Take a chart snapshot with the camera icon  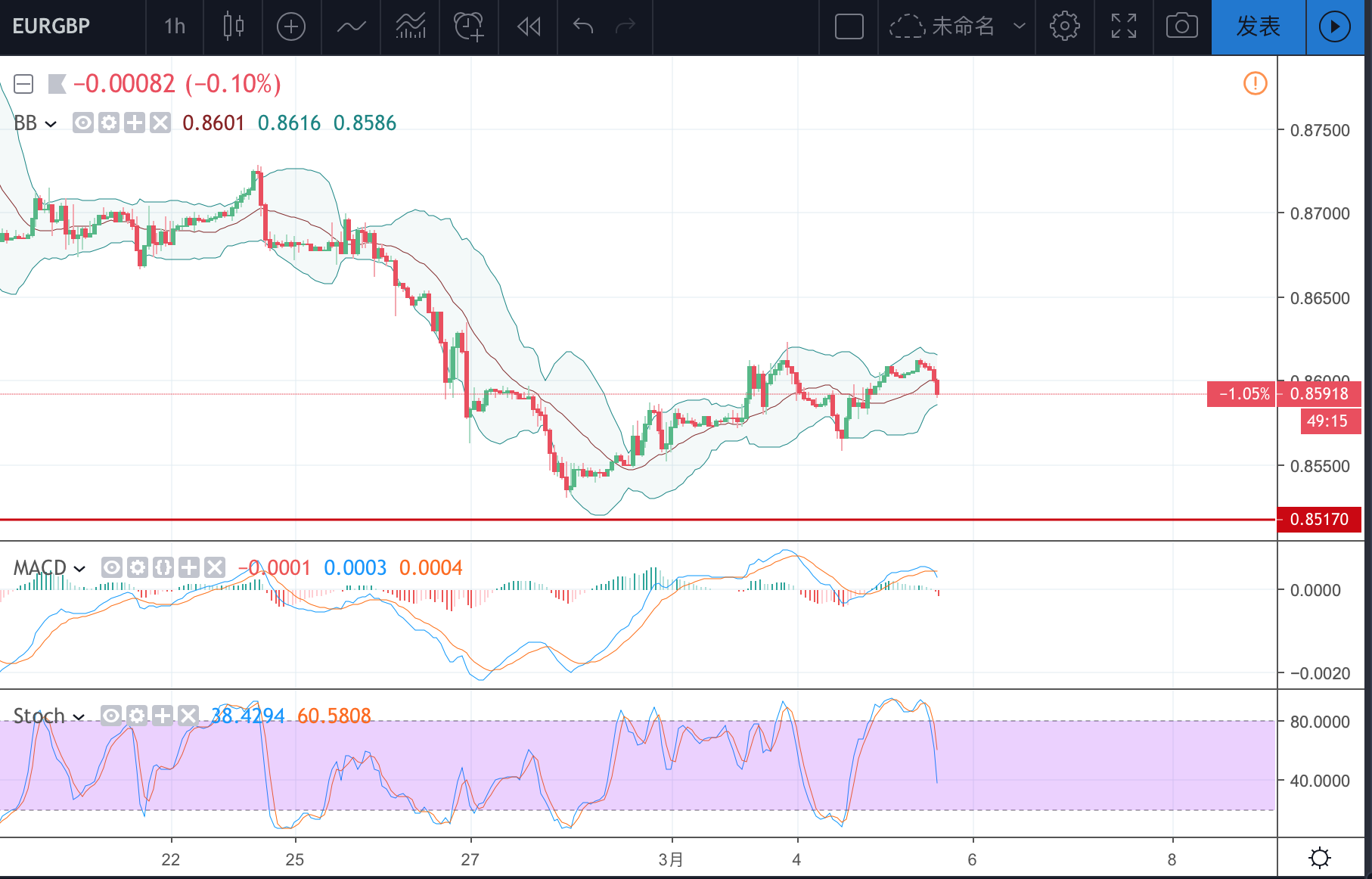(x=1182, y=26)
